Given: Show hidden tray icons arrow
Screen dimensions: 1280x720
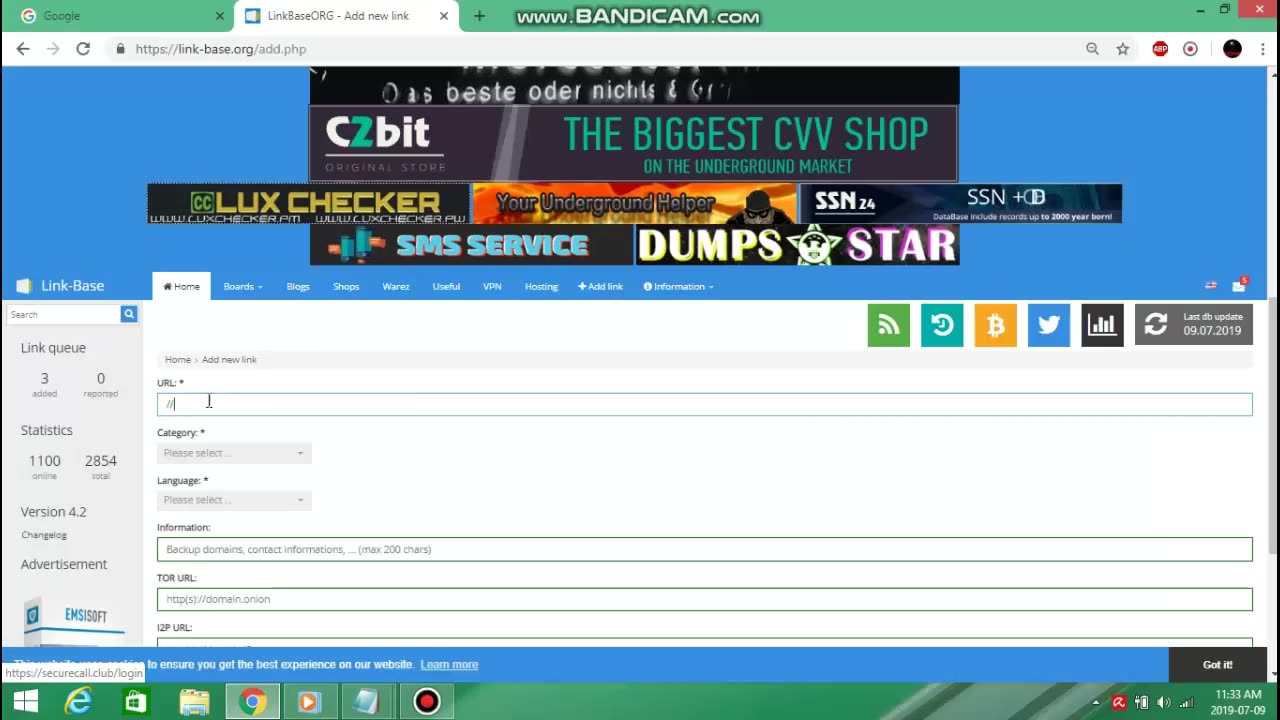Looking at the screenshot, I should [1096, 702].
